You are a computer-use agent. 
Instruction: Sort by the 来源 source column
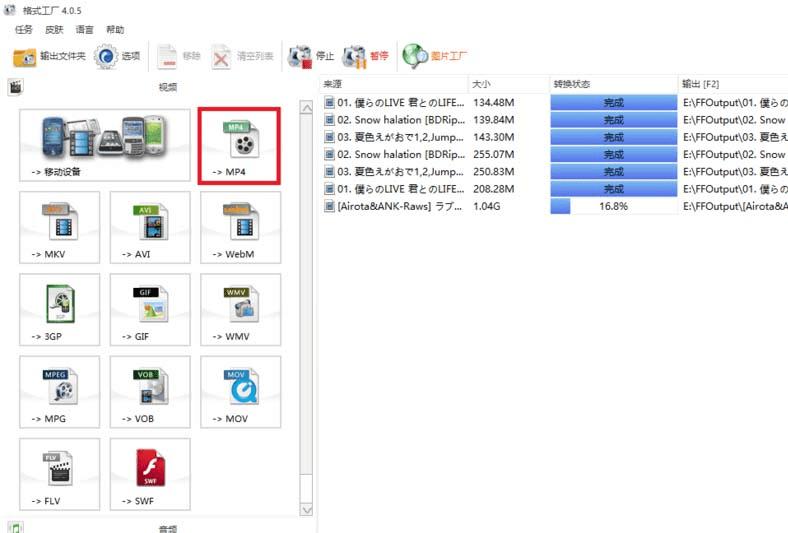point(394,84)
